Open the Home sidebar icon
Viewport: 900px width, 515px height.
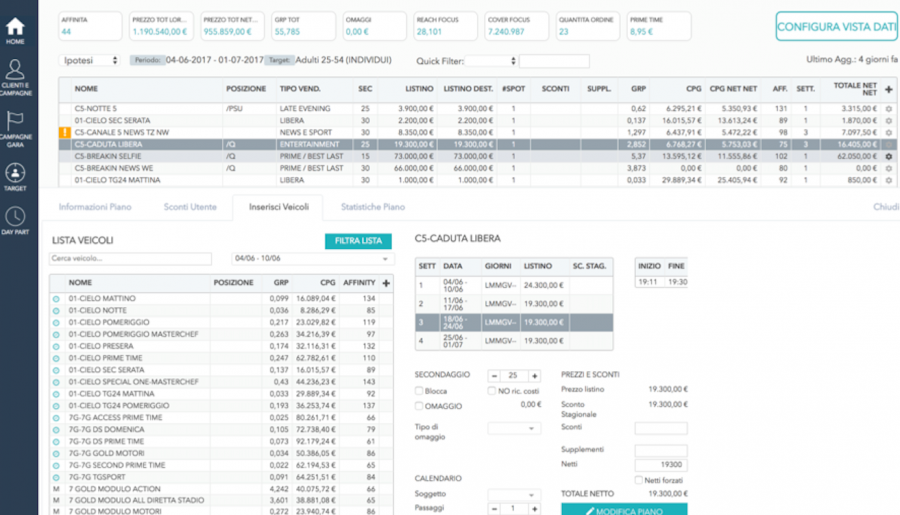(x=15, y=30)
